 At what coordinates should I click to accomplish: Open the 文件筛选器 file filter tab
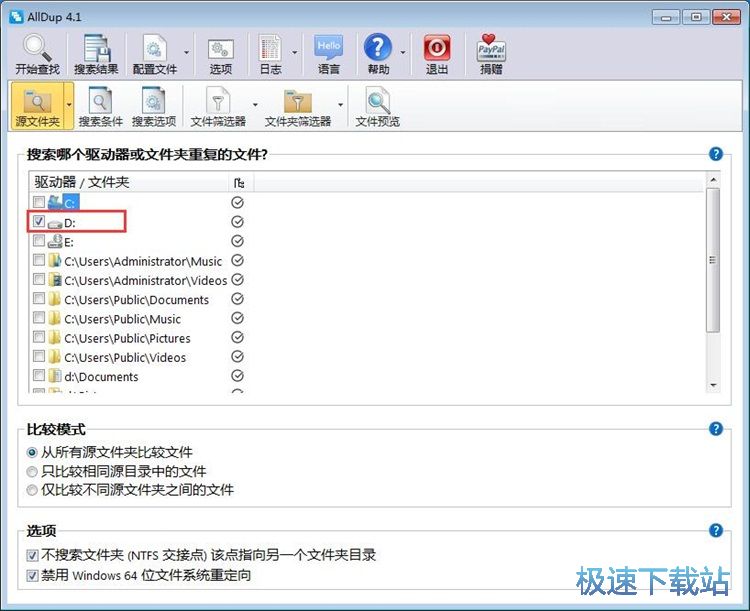pos(218,107)
